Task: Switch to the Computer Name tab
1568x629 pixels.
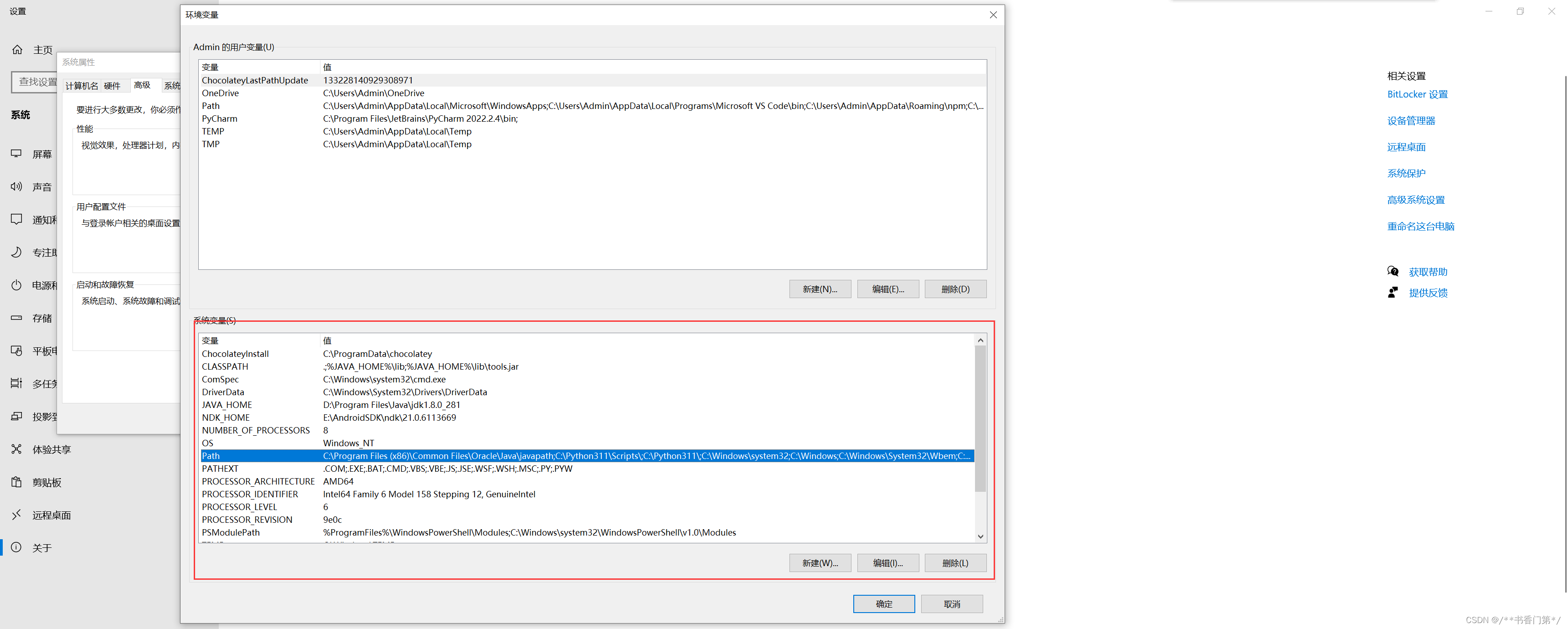Action: point(82,86)
